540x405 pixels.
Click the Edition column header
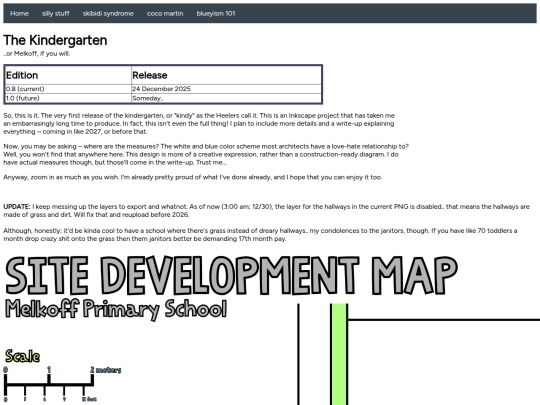point(68,75)
